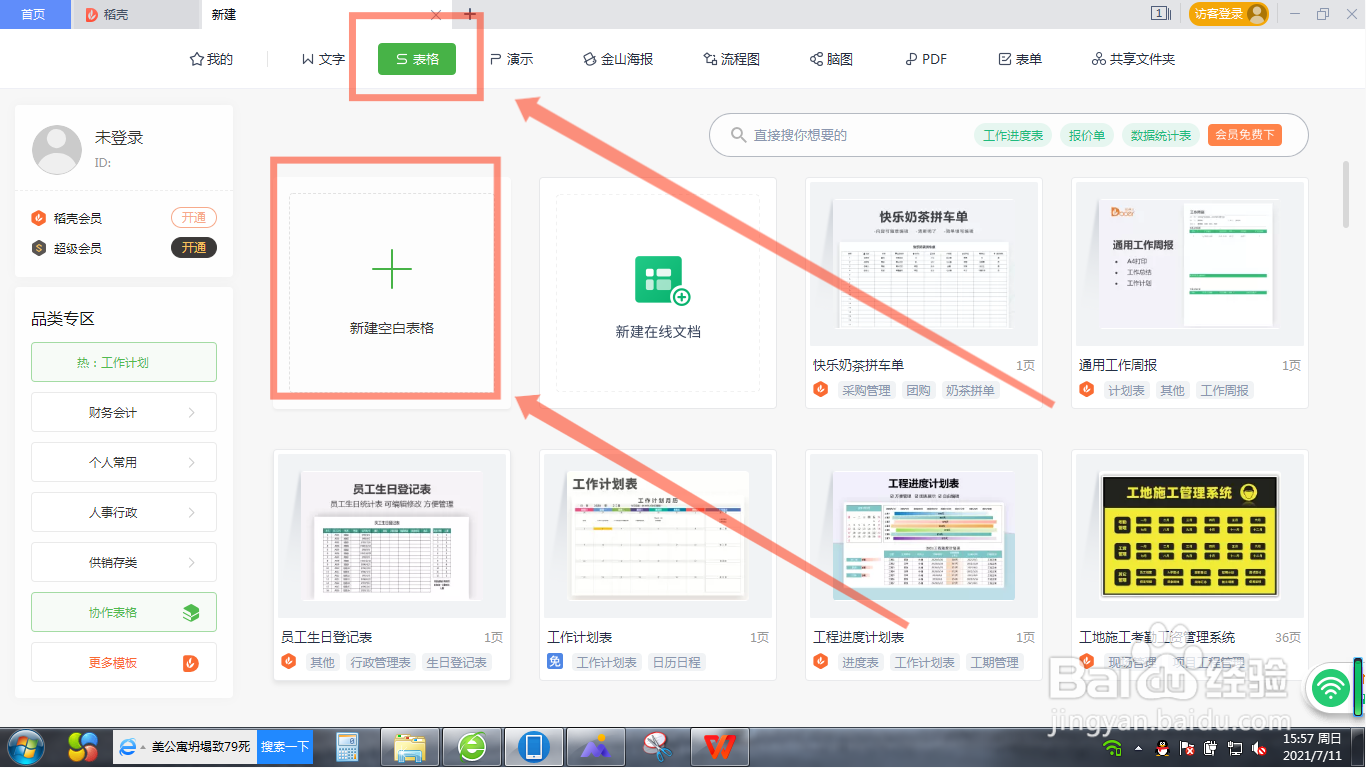Screen dimensions: 1366x768
Task: Open 工作计划表 template thumbnail
Action: (658, 536)
